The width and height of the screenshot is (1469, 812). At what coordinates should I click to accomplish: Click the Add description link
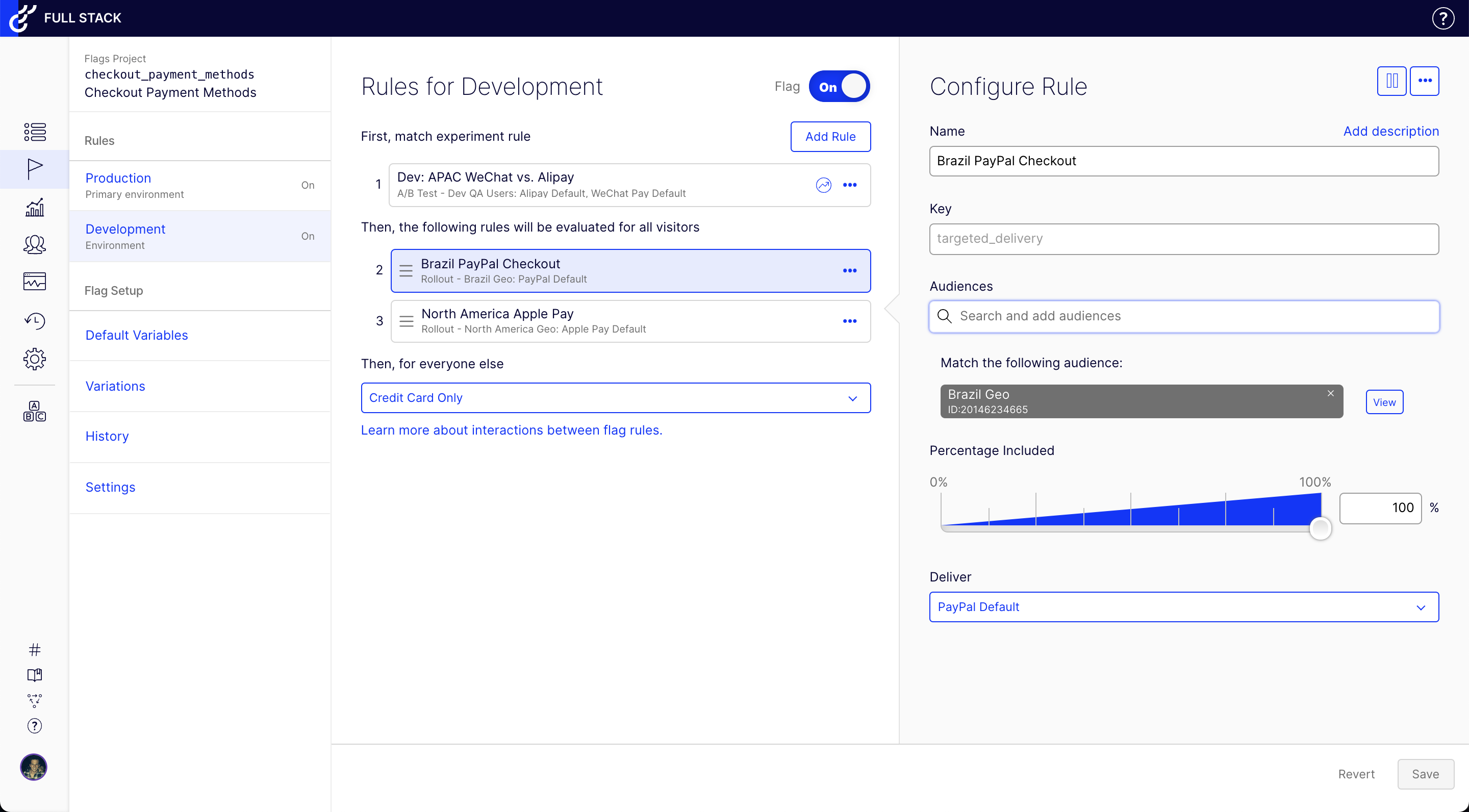pyautogui.click(x=1390, y=131)
